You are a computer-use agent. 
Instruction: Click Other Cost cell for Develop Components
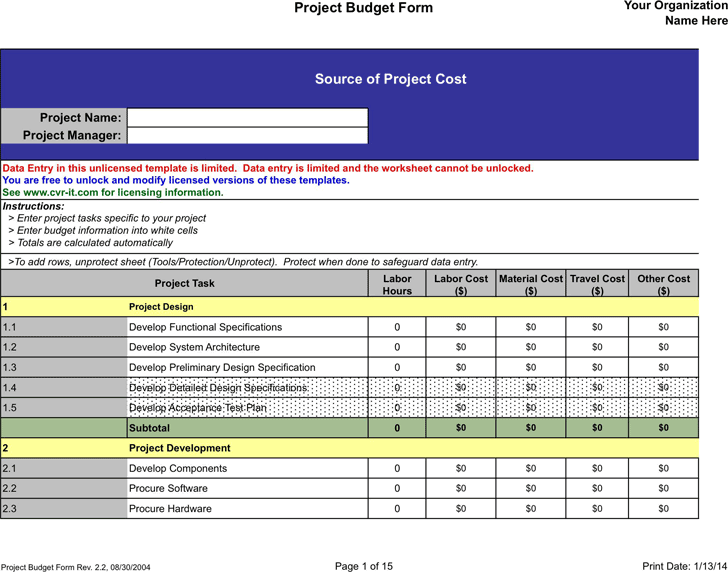click(663, 469)
